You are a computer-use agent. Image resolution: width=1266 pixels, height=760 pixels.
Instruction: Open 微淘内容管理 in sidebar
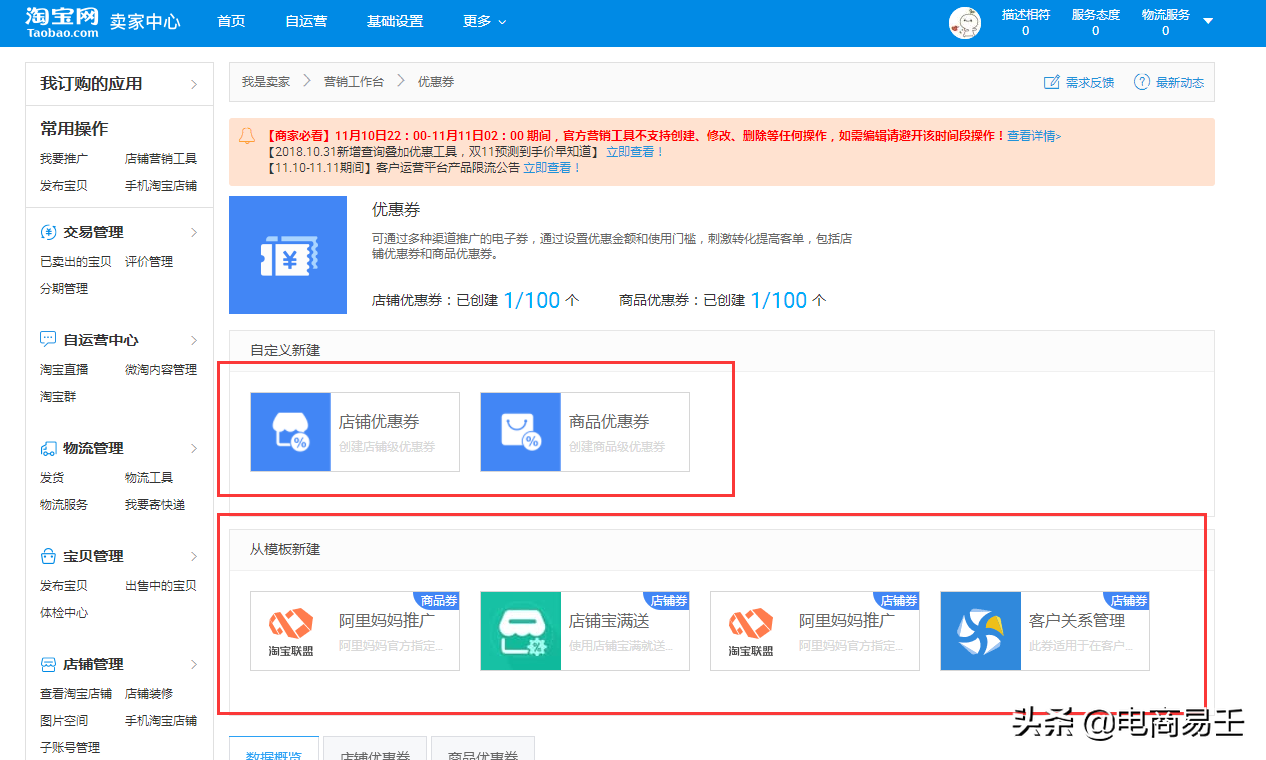click(161, 369)
